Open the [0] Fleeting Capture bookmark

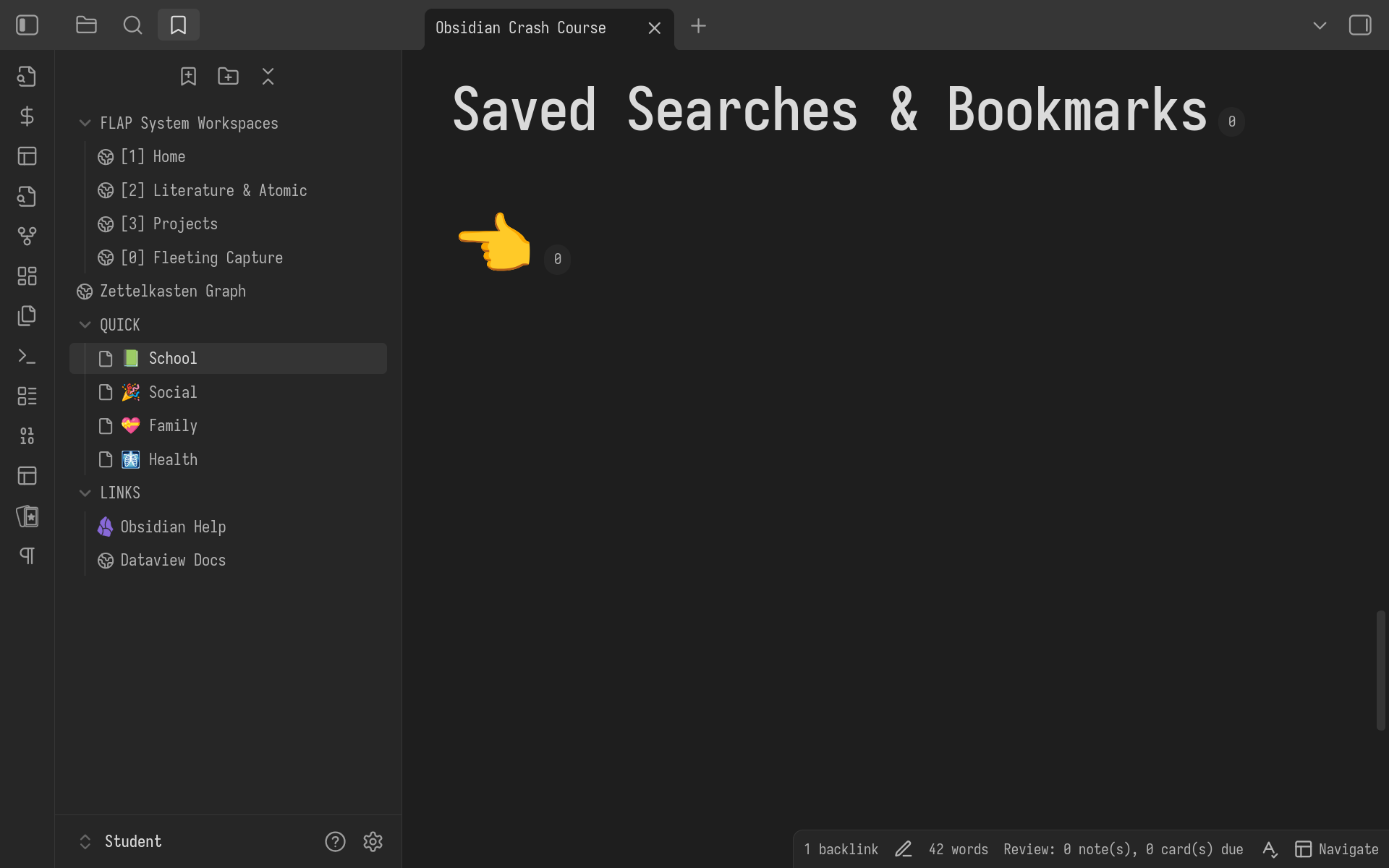229,258
